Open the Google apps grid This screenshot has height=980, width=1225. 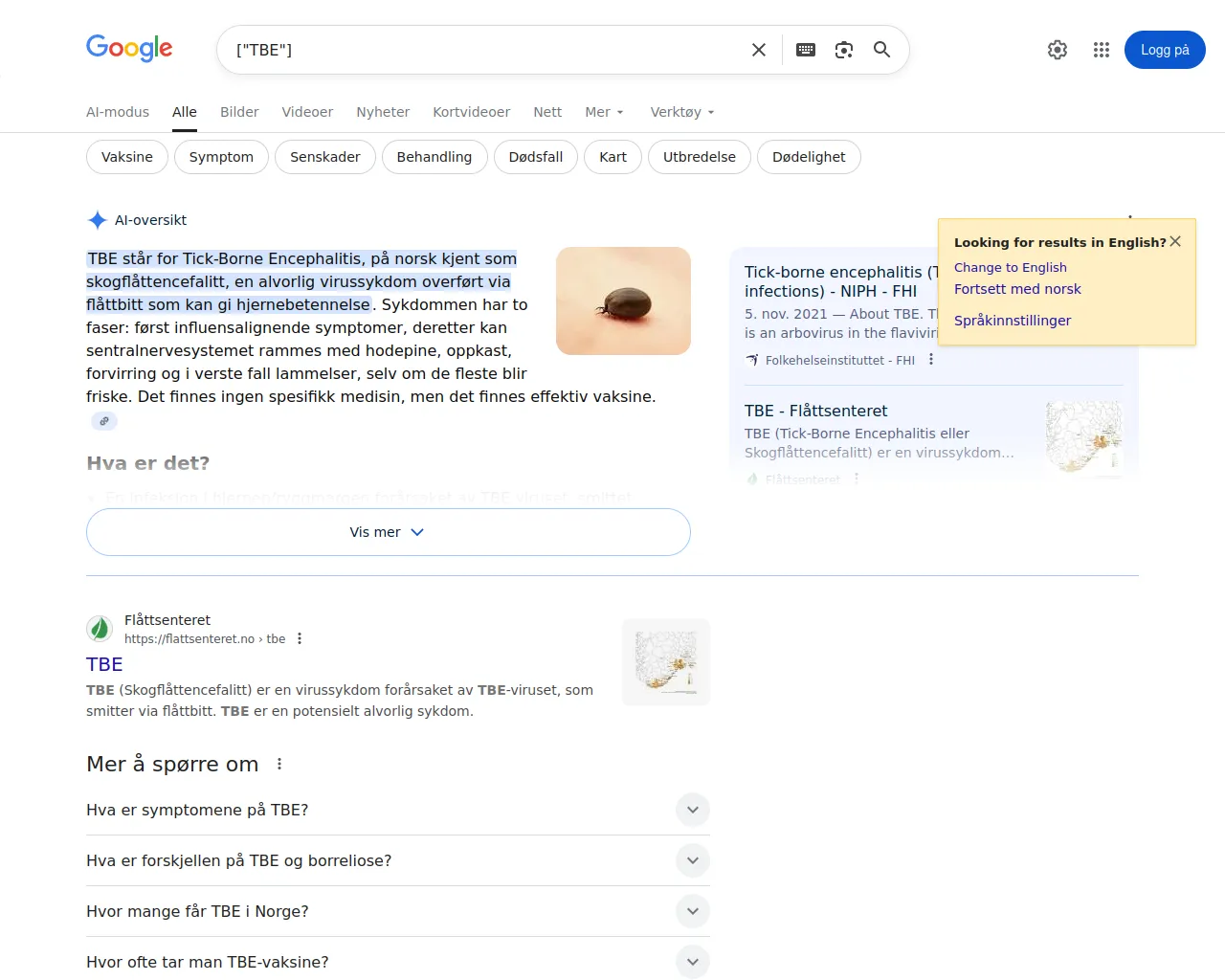tap(1102, 50)
